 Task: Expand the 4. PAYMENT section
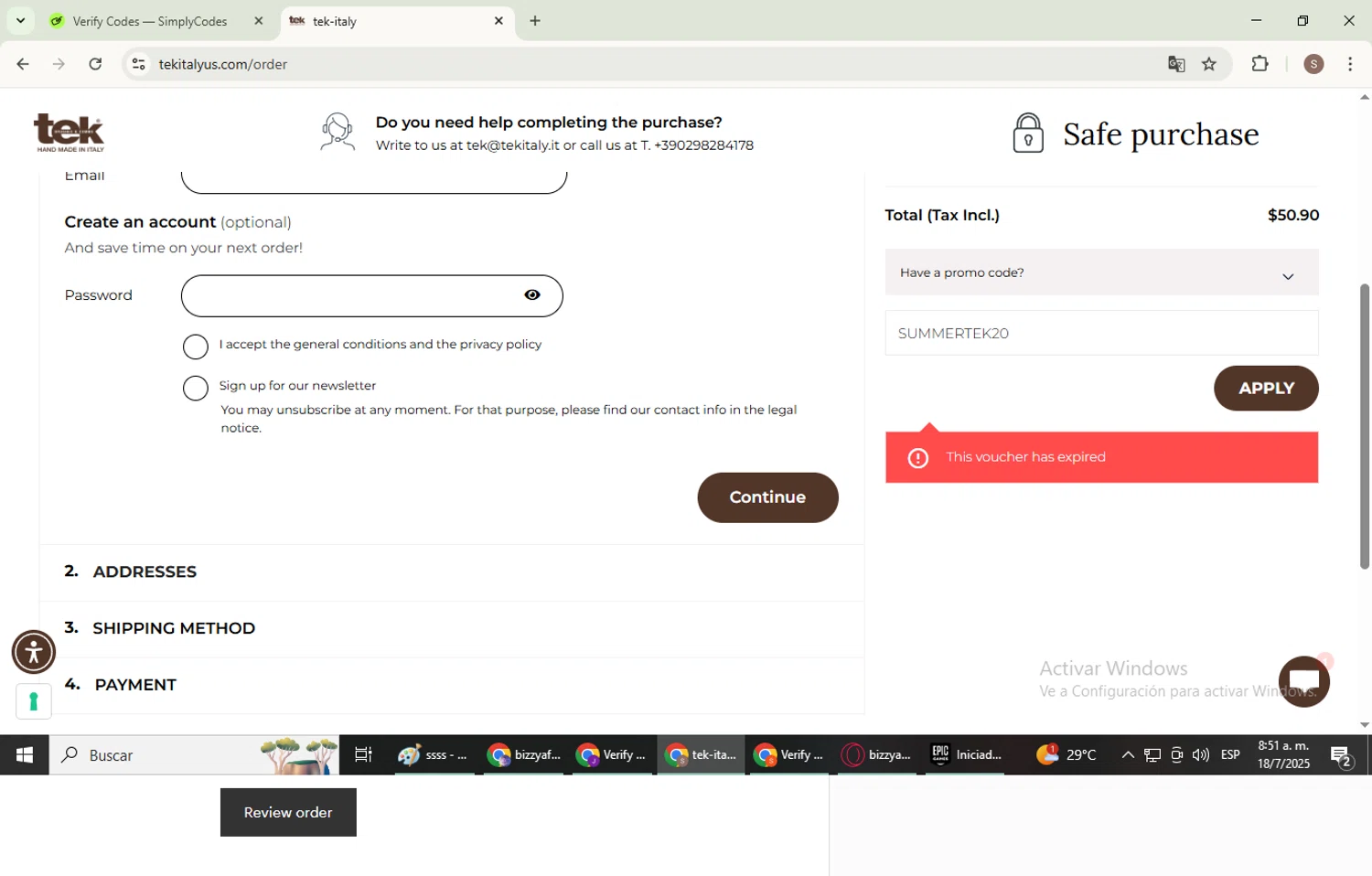click(x=452, y=685)
